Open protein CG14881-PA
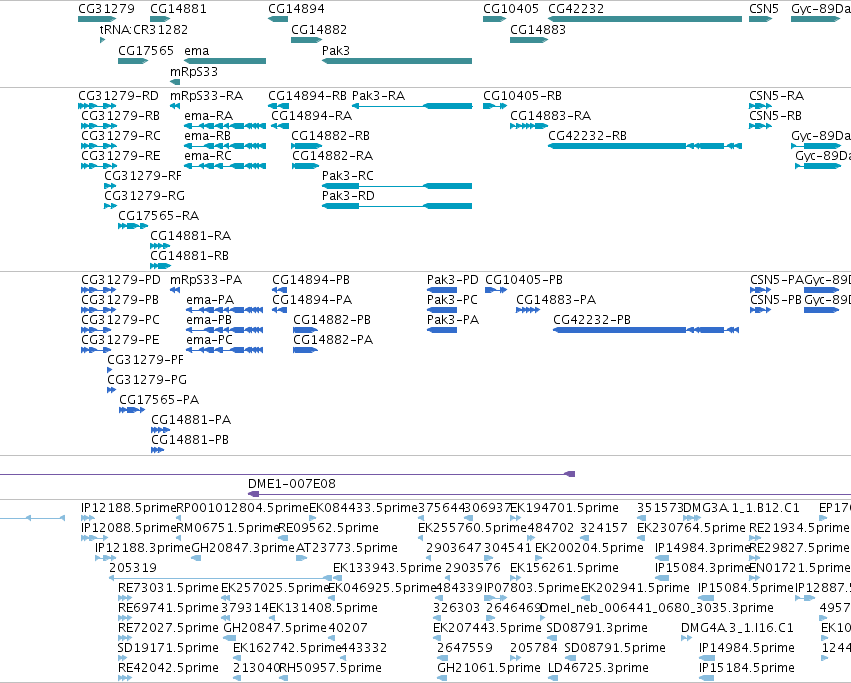Viewport: 851px width, 683px height. click(x=191, y=420)
